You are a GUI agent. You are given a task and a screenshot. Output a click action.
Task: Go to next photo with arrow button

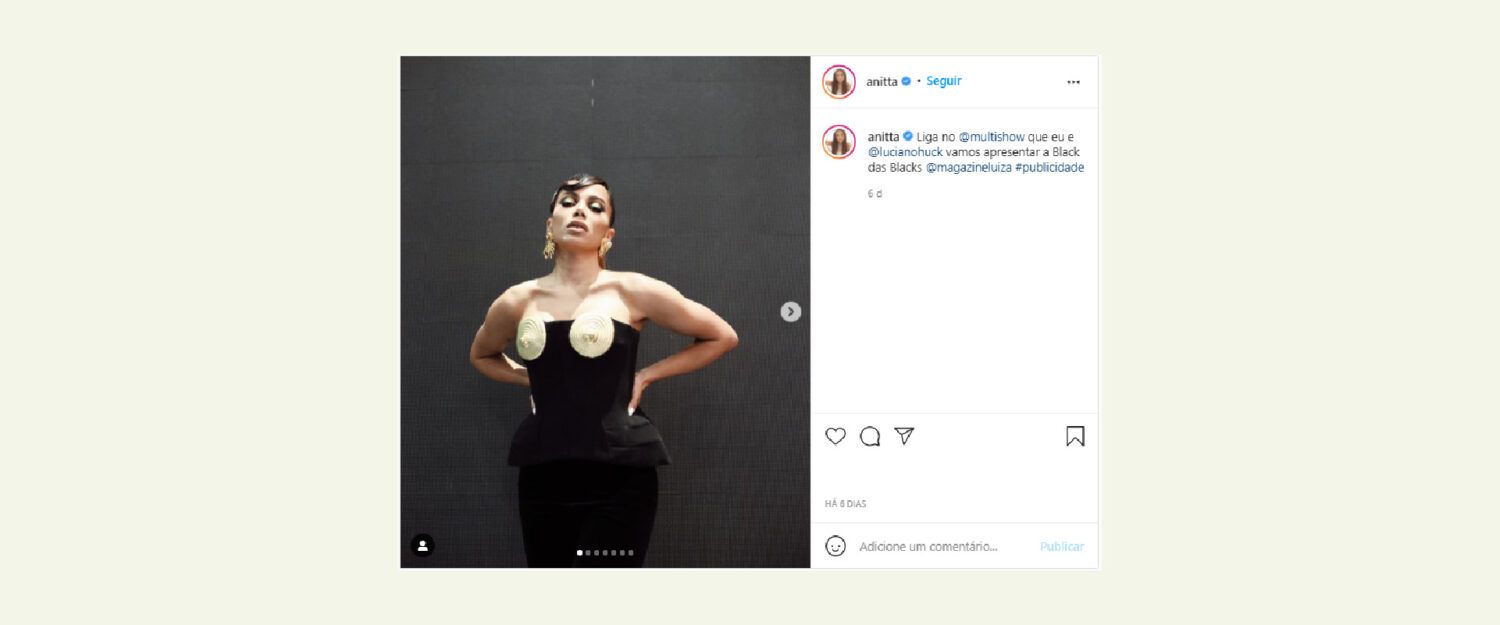click(x=790, y=312)
